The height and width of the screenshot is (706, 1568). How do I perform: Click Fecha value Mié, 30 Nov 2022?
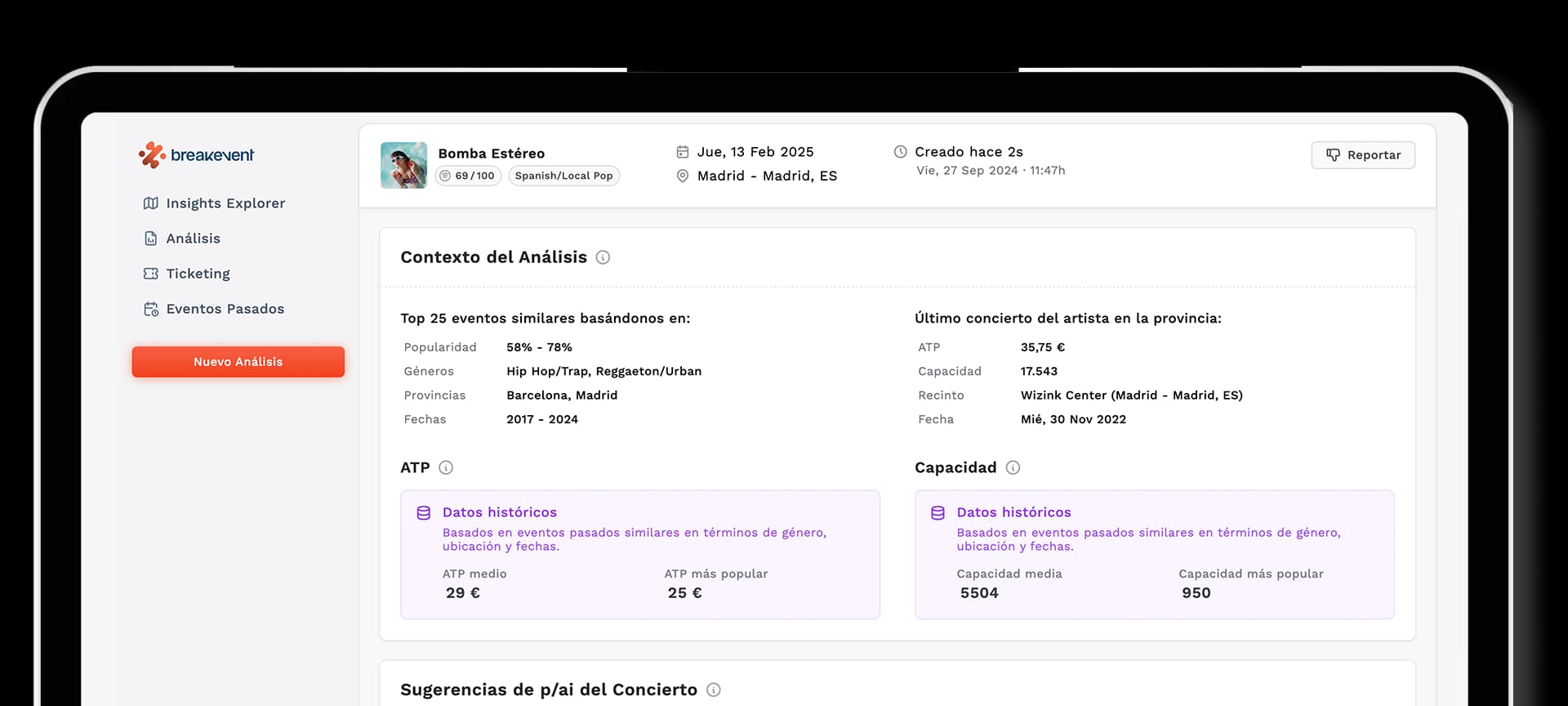coord(1073,419)
